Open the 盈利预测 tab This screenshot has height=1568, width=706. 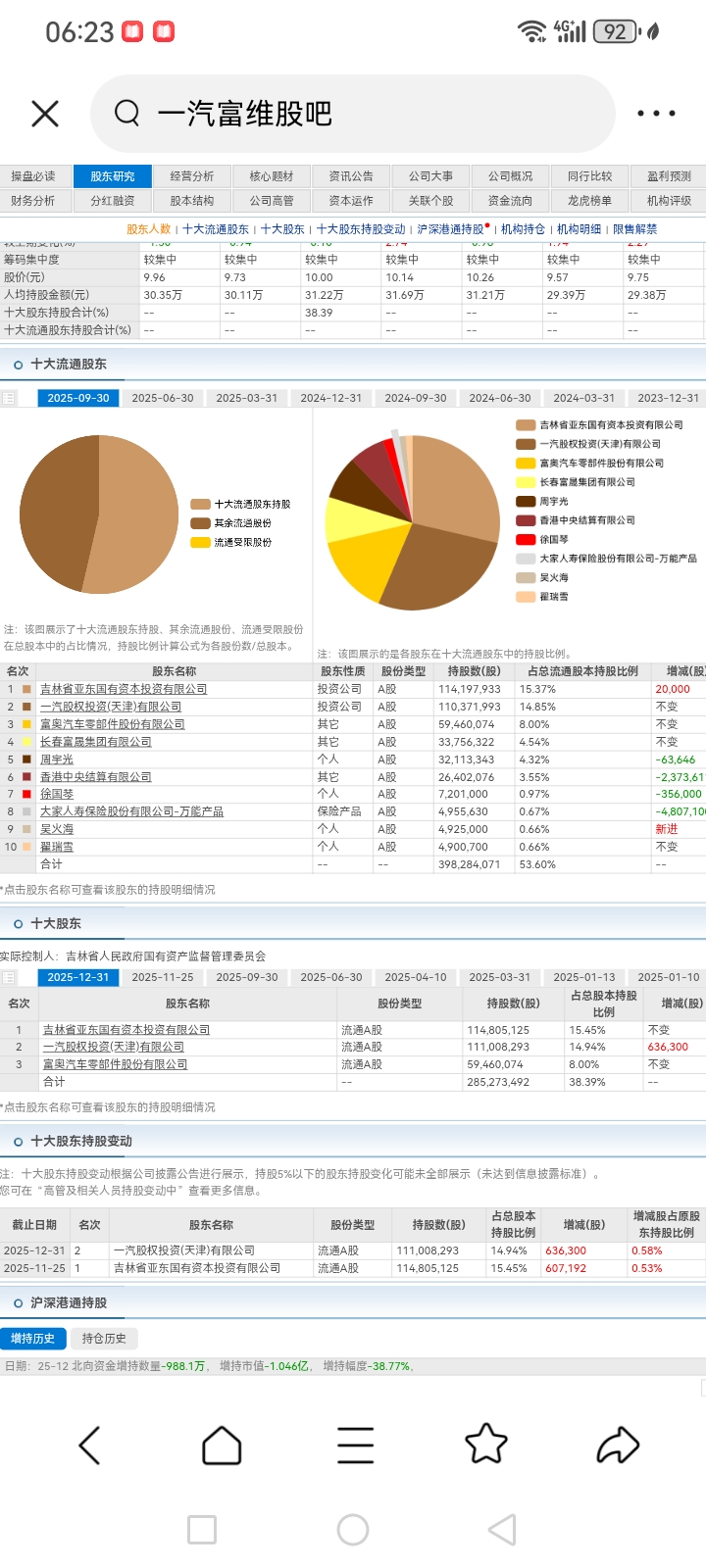(669, 176)
